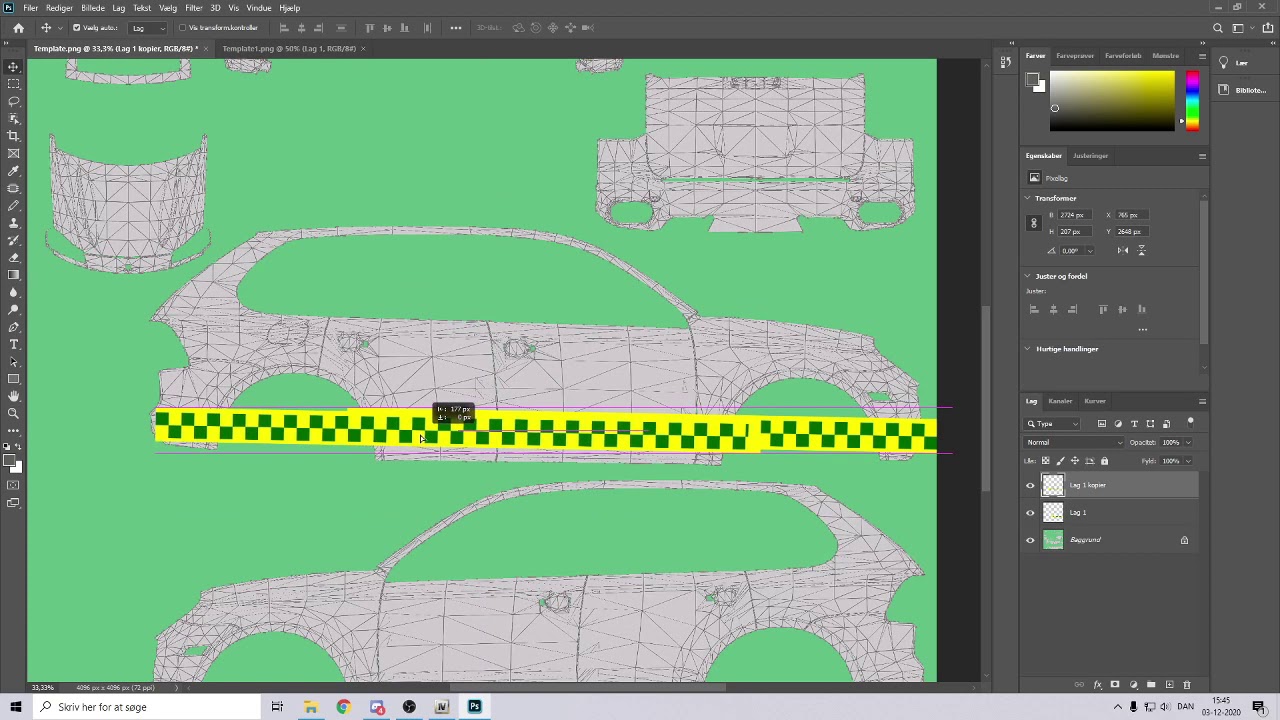Open the Opacitet value dropdown arrow
This screenshot has height=720, width=1280.
(1188, 442)
